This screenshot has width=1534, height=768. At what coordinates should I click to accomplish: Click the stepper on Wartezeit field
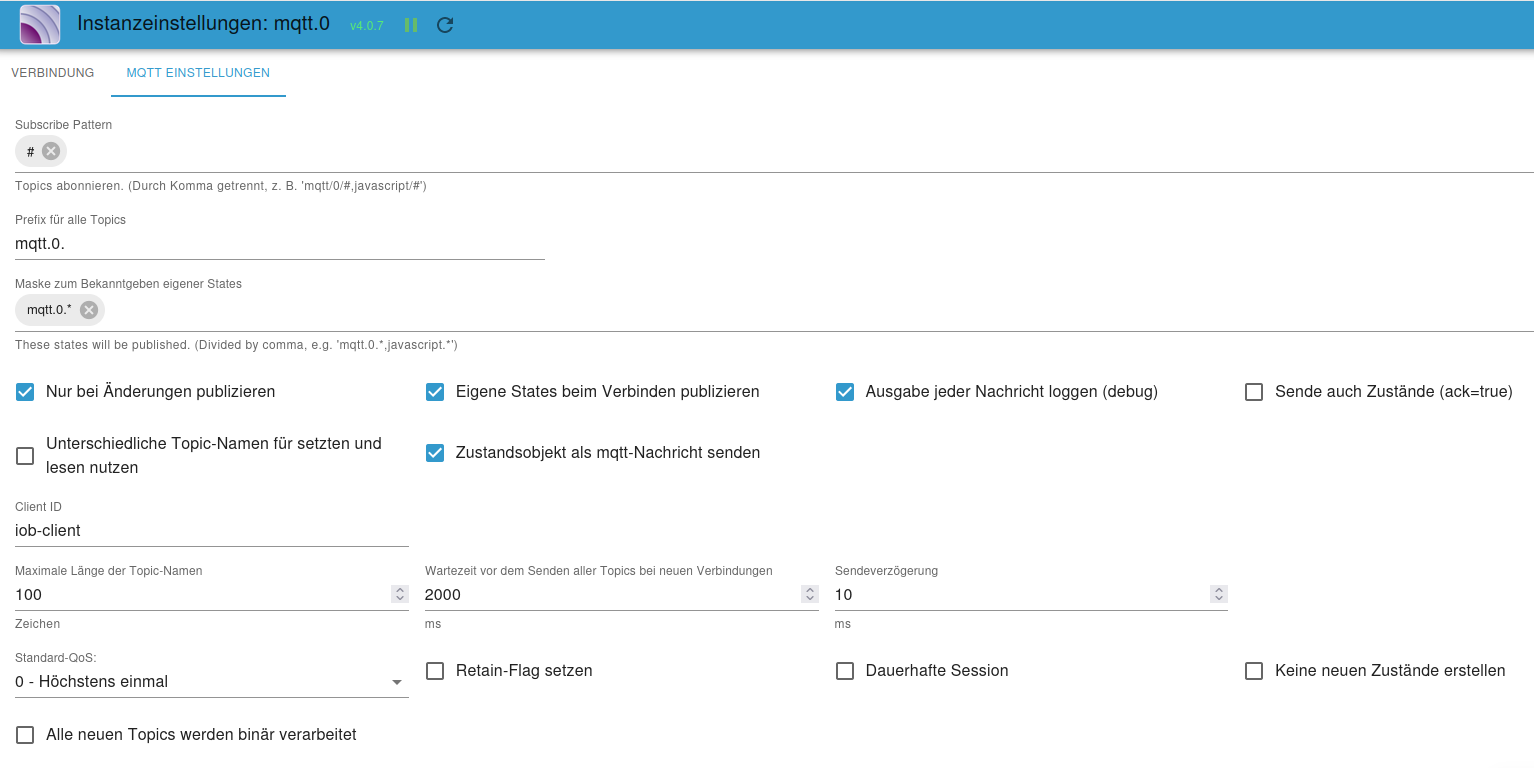pos(809,594)
